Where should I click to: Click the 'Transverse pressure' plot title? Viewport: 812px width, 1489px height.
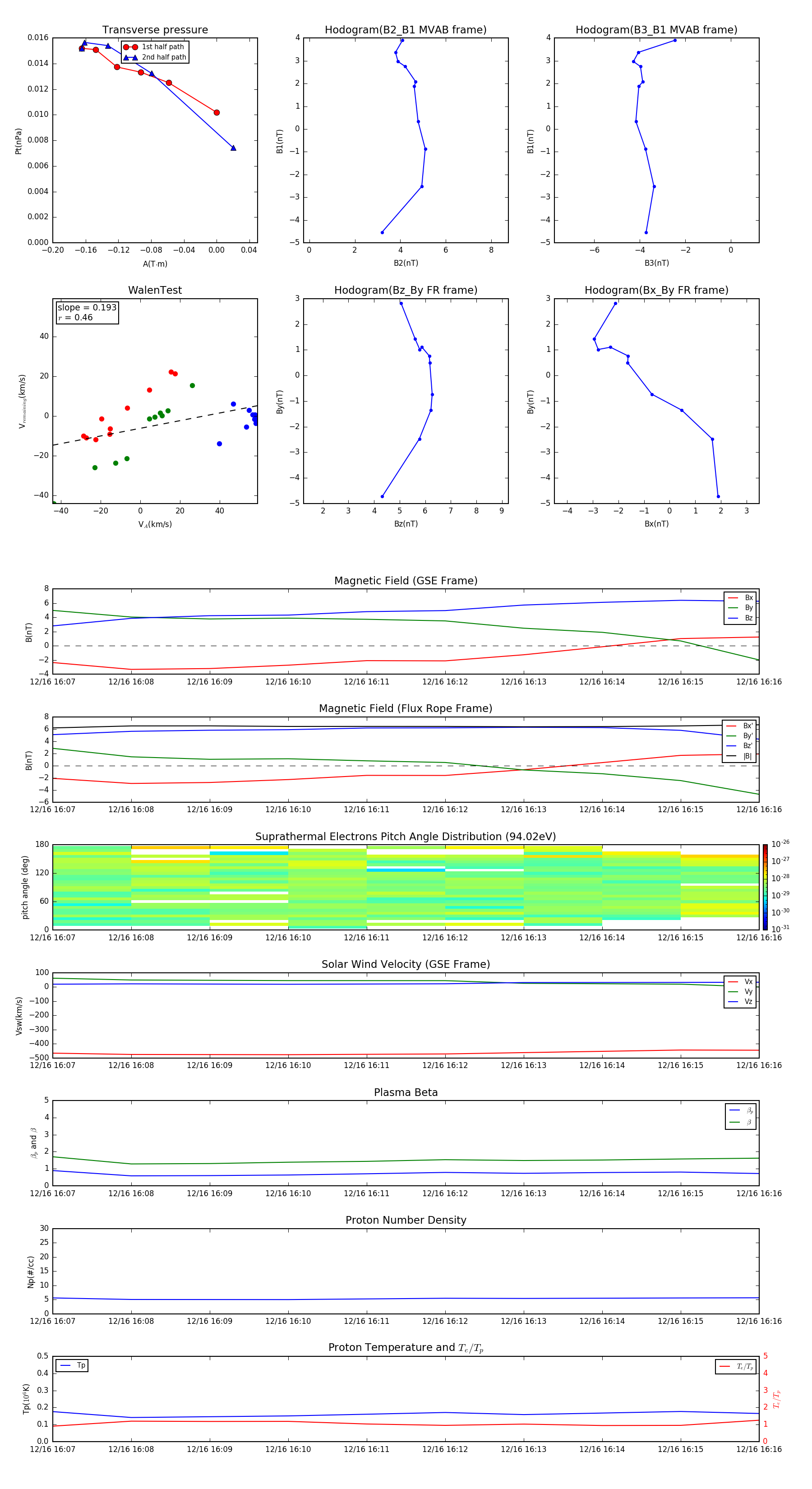pyautogui.click(x=155, y=30)
